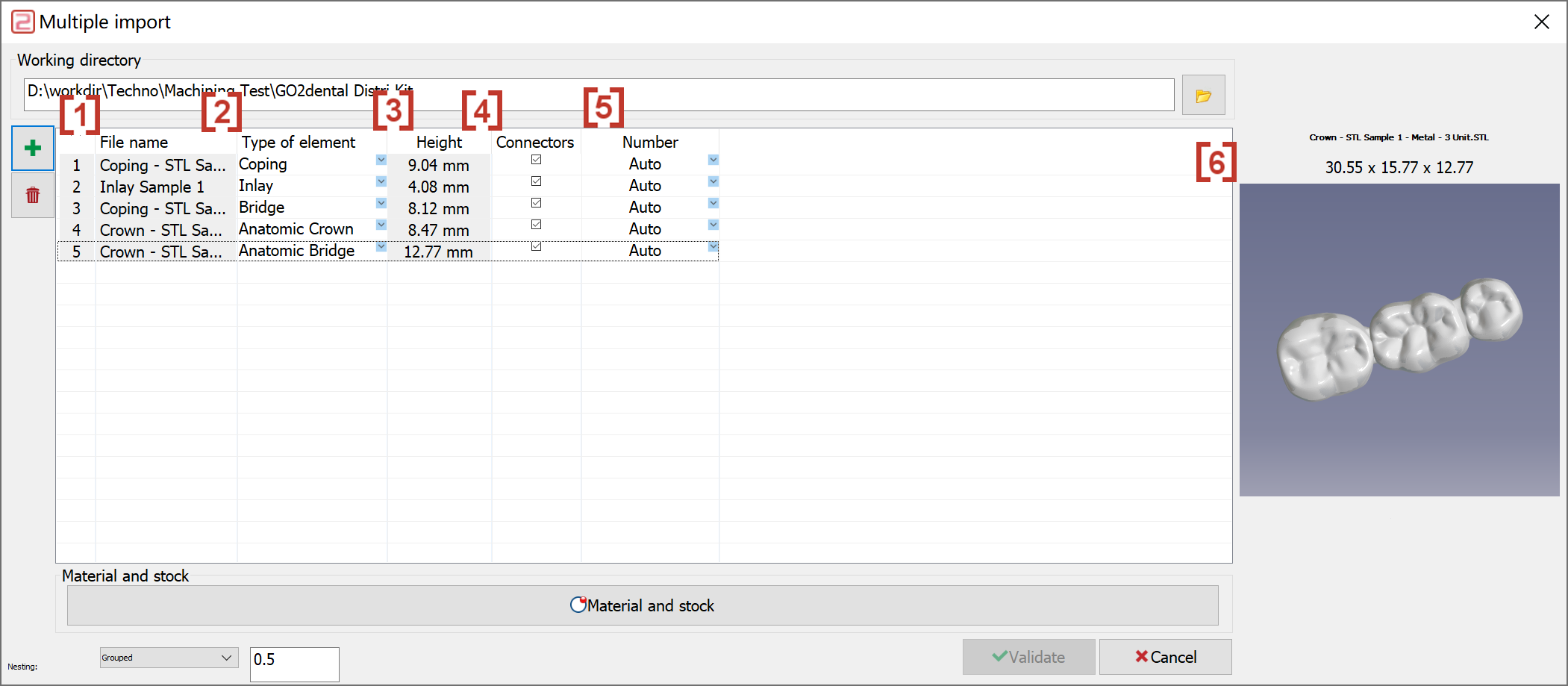Click the Validate button
Viewport: 1568px width, 686px height.
tap(1028, 657)
